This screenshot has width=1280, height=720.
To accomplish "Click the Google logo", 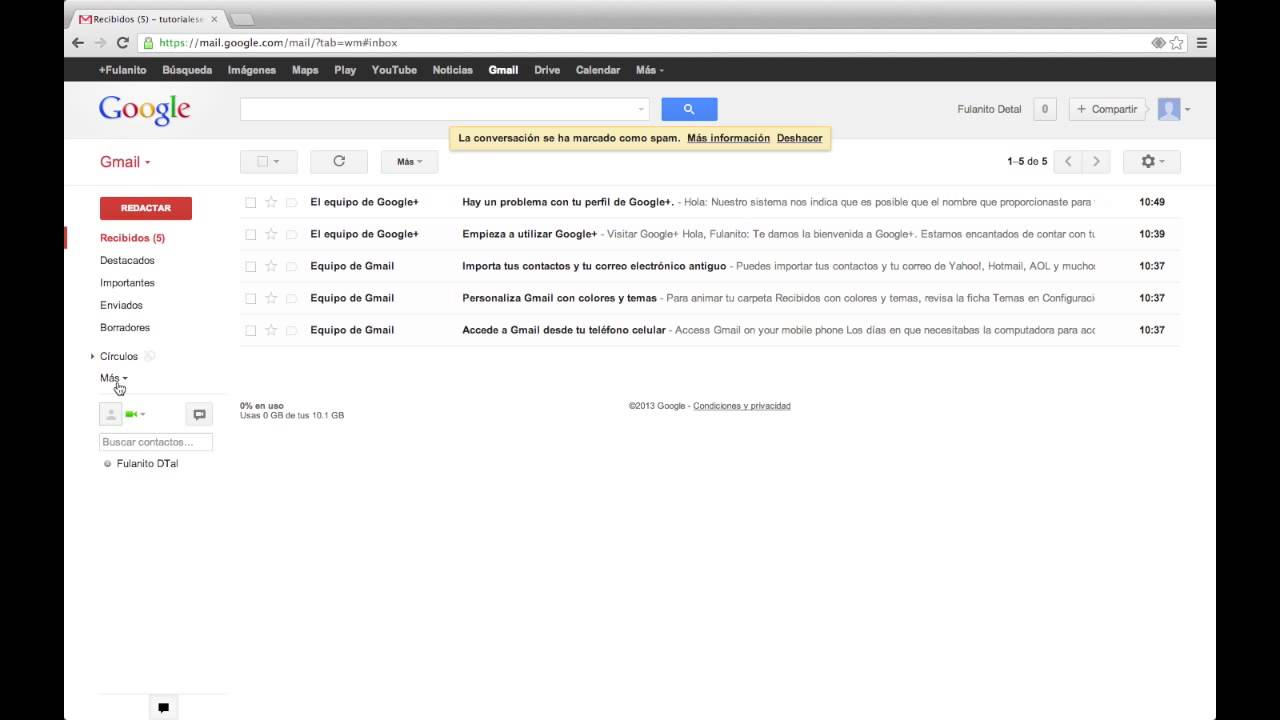I will 144,110.
